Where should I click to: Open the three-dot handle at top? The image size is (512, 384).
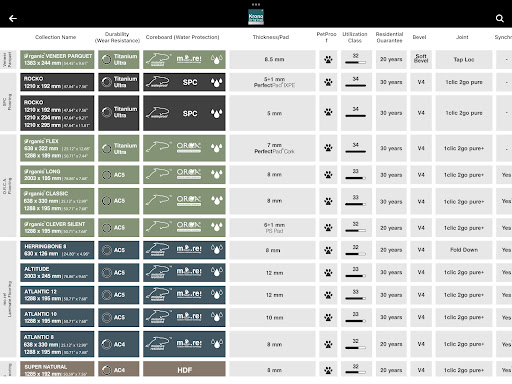pos(256,4)
